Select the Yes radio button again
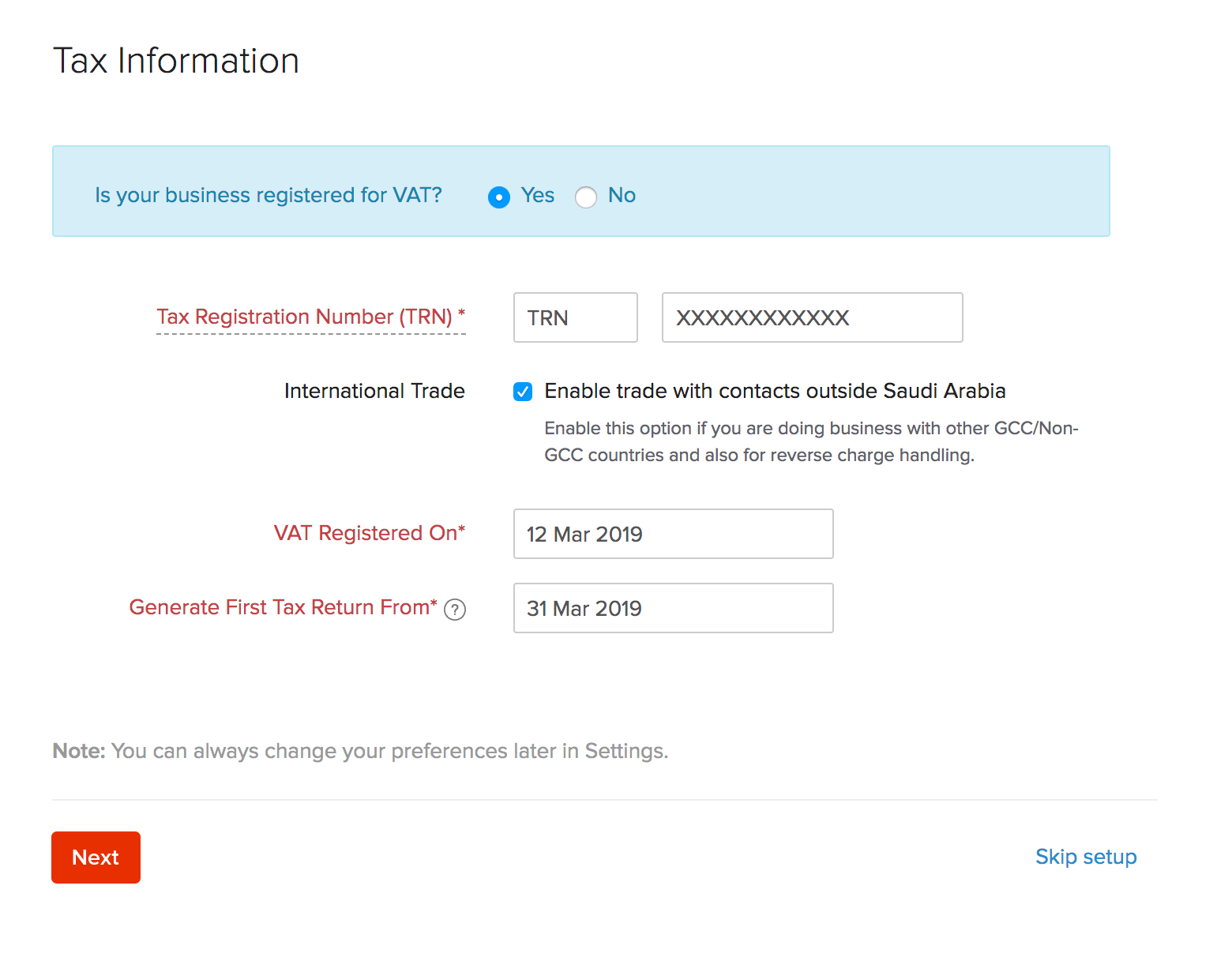 pyautogui.click(x=499, y=197)
